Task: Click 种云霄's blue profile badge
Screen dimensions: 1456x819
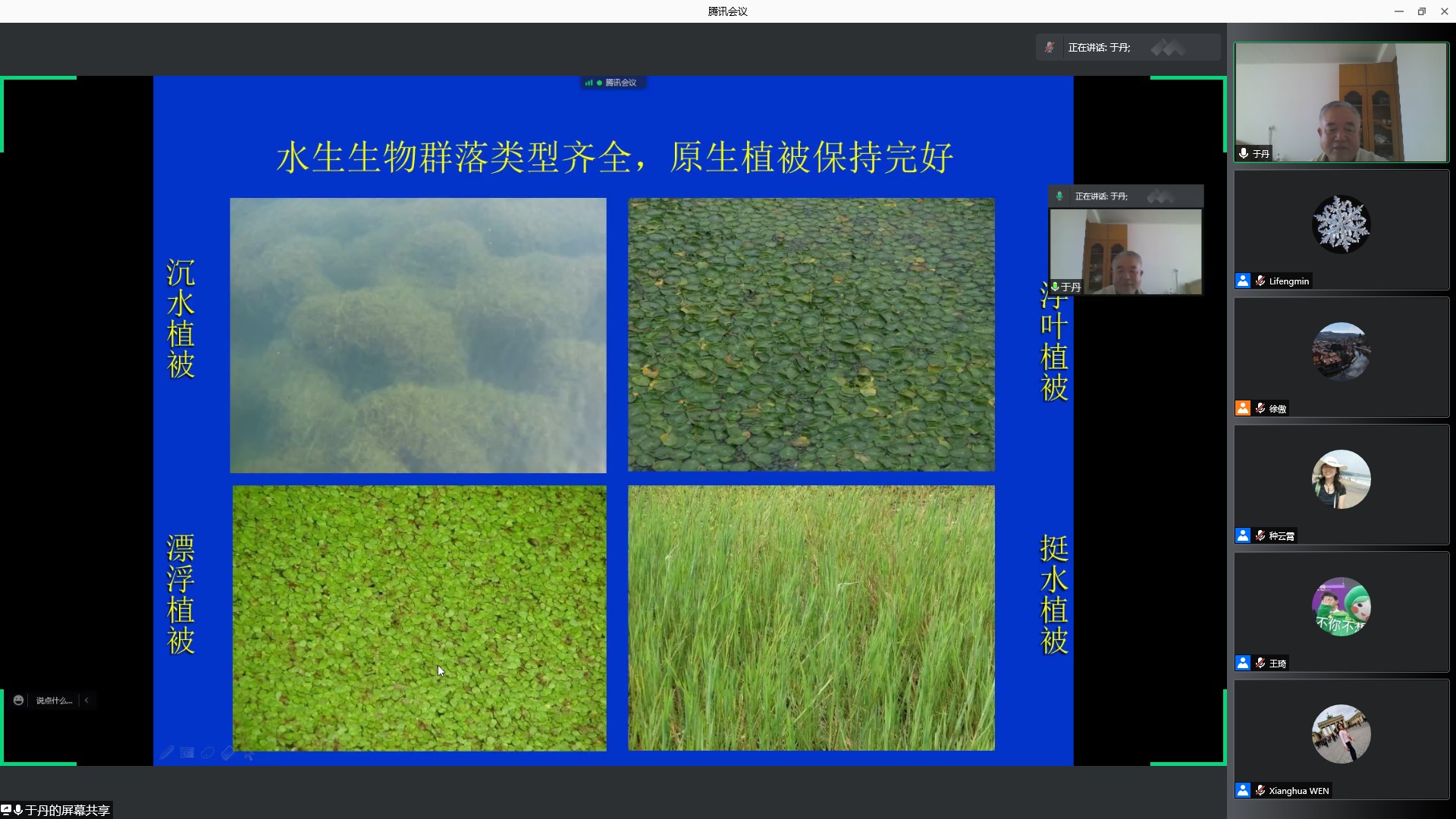Action: pos(1243,535)
